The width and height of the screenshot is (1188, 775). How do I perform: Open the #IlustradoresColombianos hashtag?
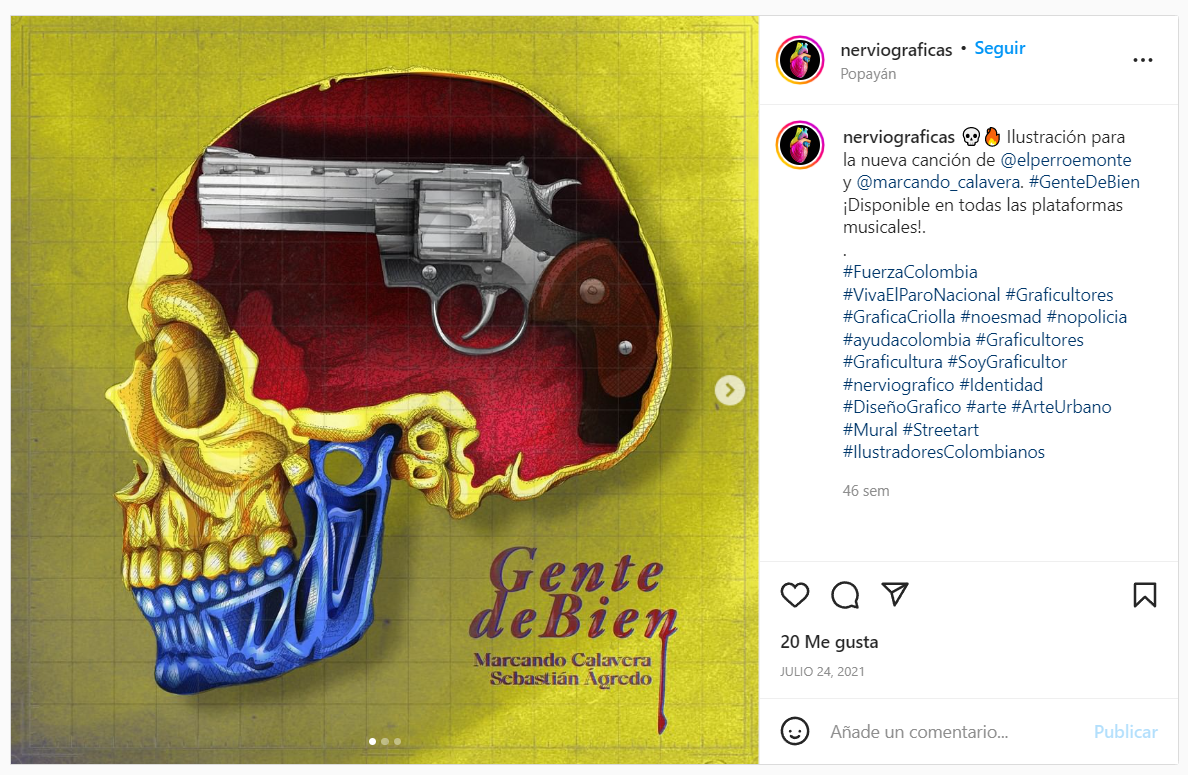pyautogui.click(x=944, y=452)
